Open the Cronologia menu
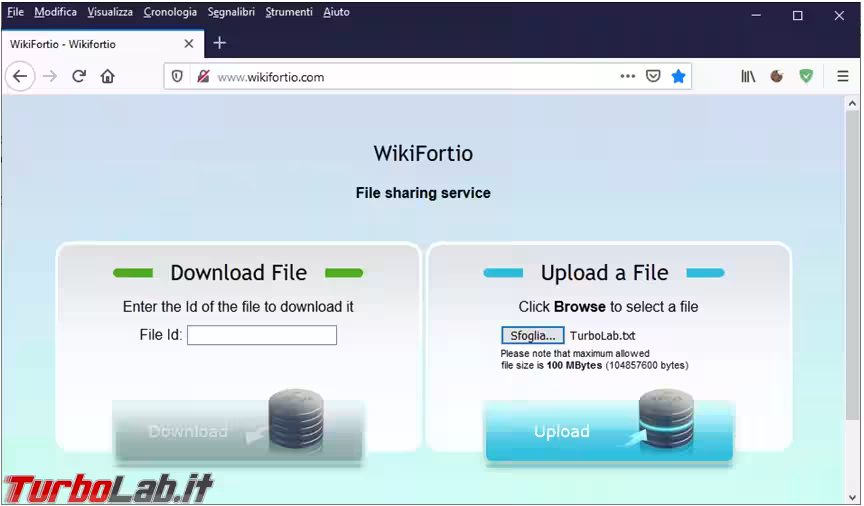 [x=170, y=12]
